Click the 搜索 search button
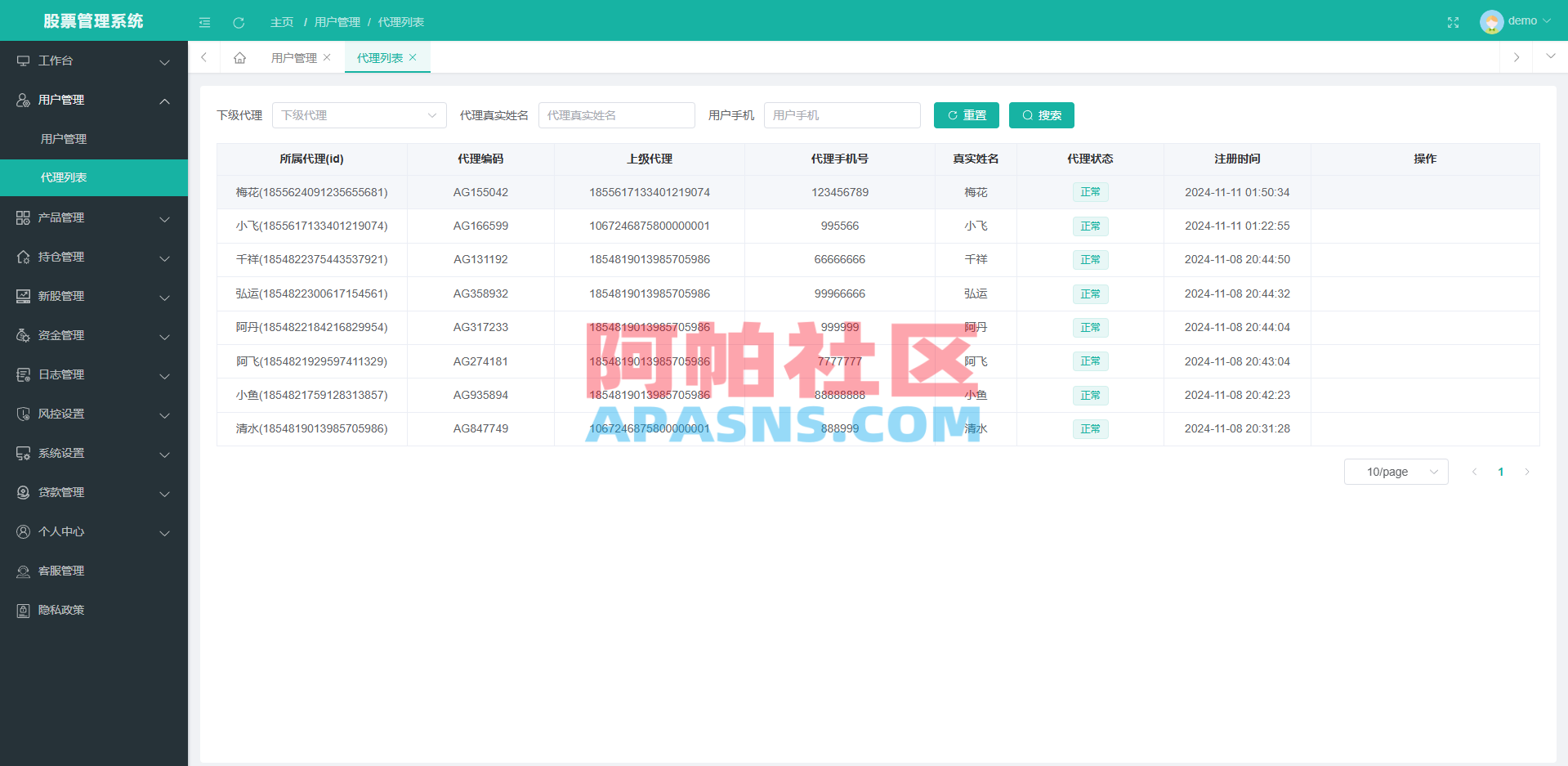 click(1041, 115)
